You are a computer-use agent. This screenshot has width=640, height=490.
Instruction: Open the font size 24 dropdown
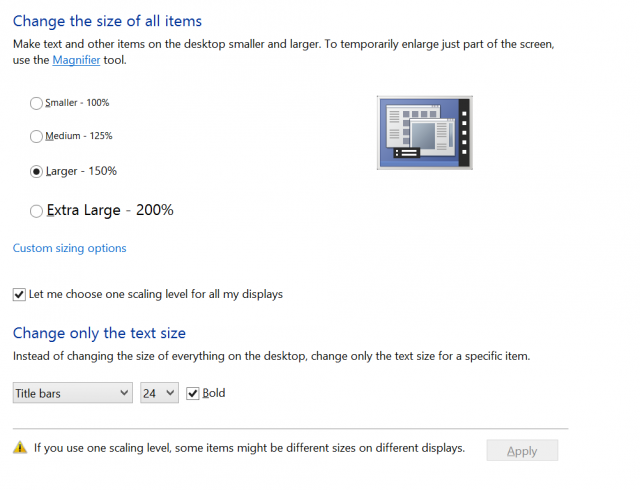(x=159, y=393)
